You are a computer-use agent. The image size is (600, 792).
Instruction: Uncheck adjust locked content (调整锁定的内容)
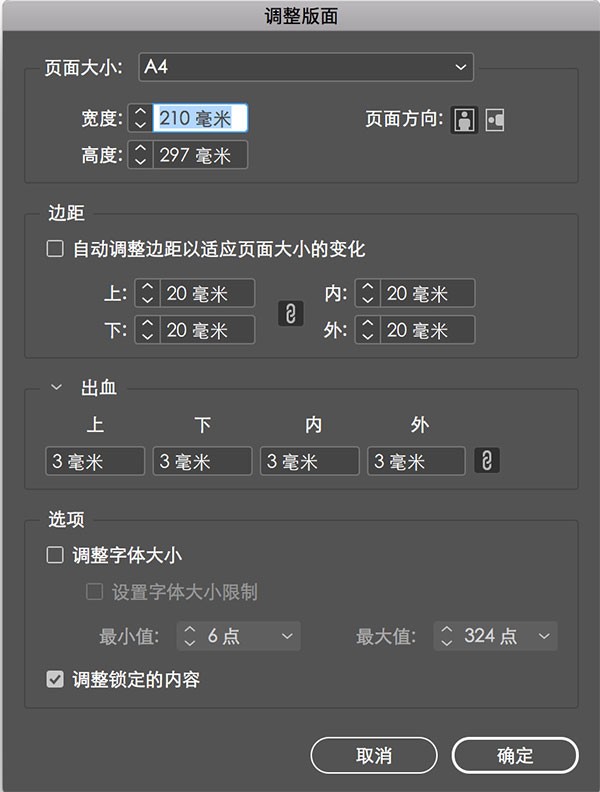pos(55,680)
